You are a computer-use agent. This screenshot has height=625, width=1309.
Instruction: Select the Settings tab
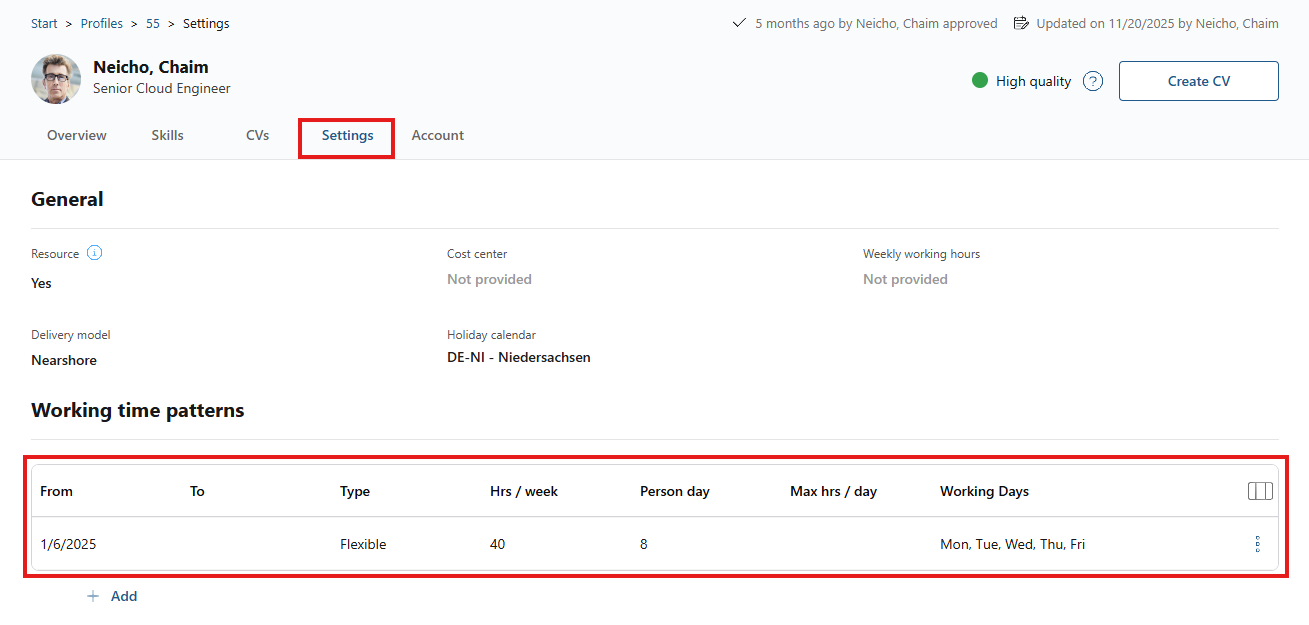coord(347,137)
